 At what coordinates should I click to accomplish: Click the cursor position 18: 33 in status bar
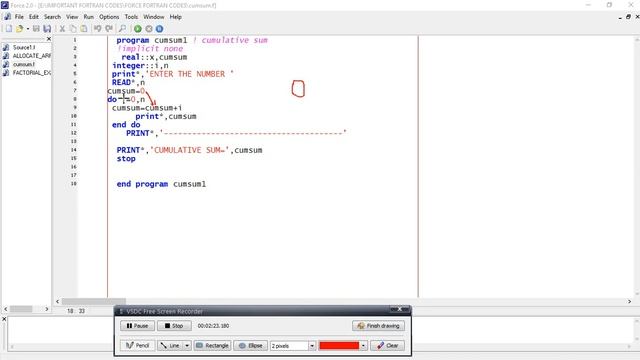76,311
